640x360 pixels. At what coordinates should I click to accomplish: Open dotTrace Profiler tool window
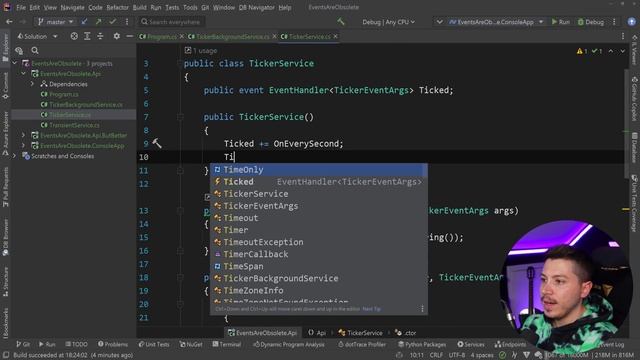(x=362, y=344)
